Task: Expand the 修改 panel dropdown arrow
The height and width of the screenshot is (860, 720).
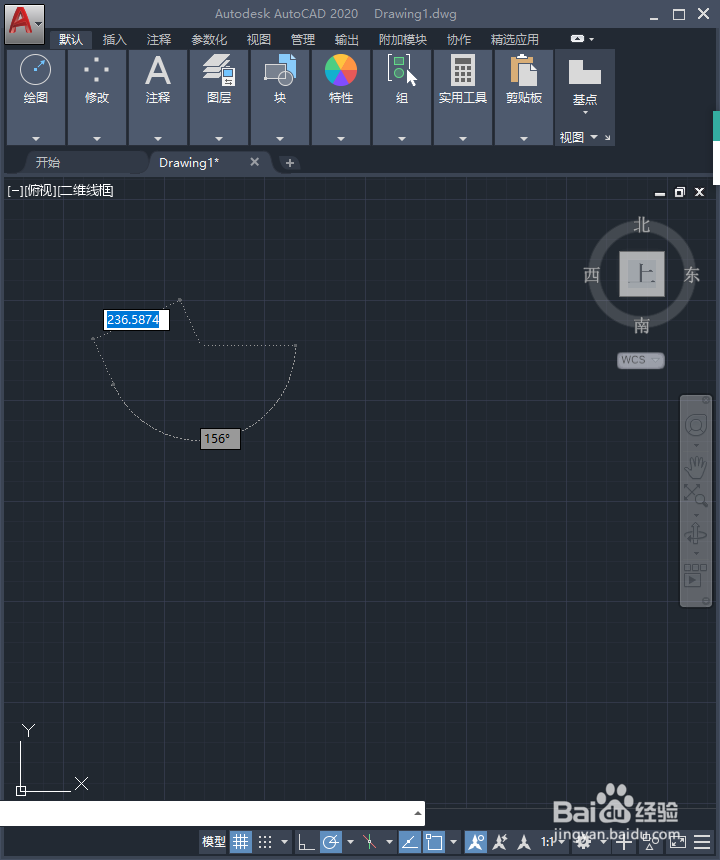Action: (97, 139)
